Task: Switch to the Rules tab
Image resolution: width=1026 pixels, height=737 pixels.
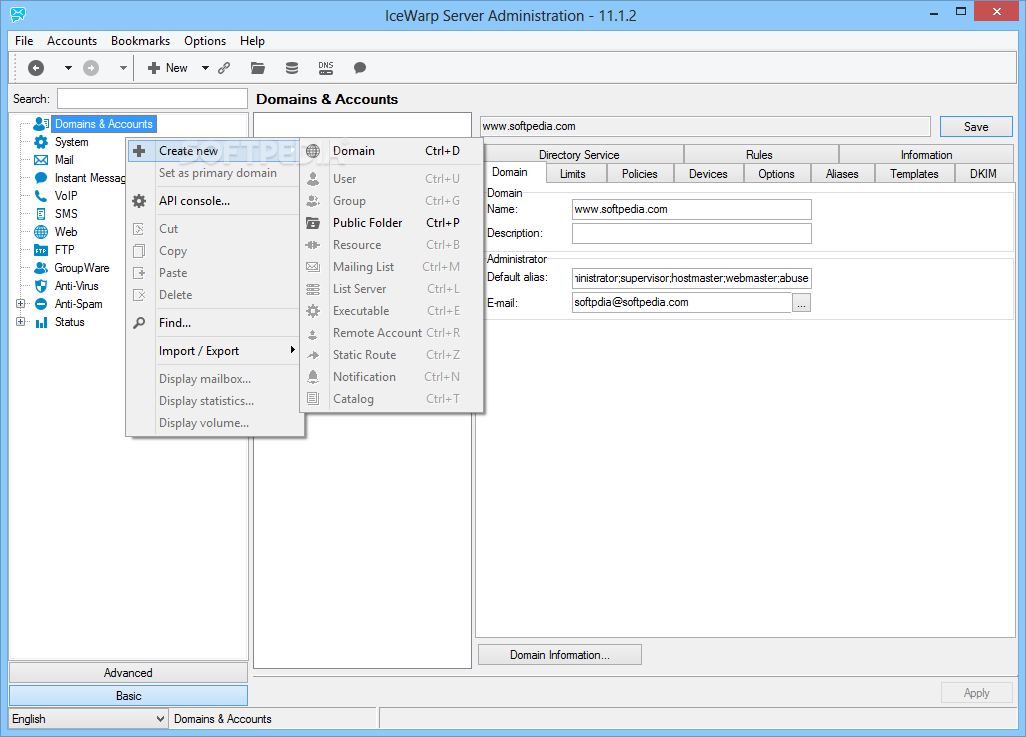Action: (759, 154)
